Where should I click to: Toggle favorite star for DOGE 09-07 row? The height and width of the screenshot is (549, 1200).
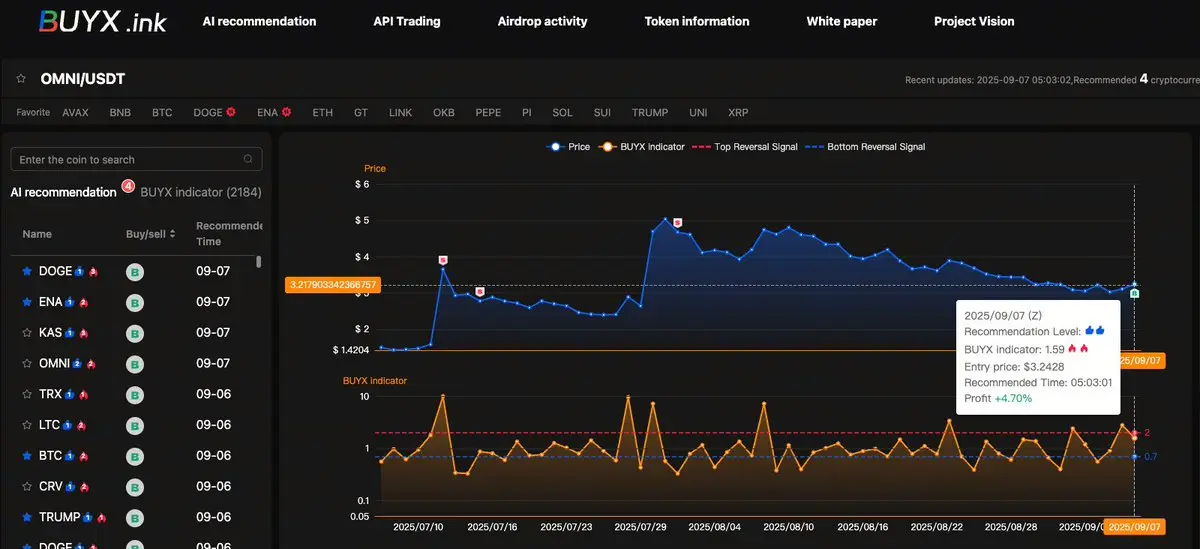pyautogui.click(x=27, y=271)
